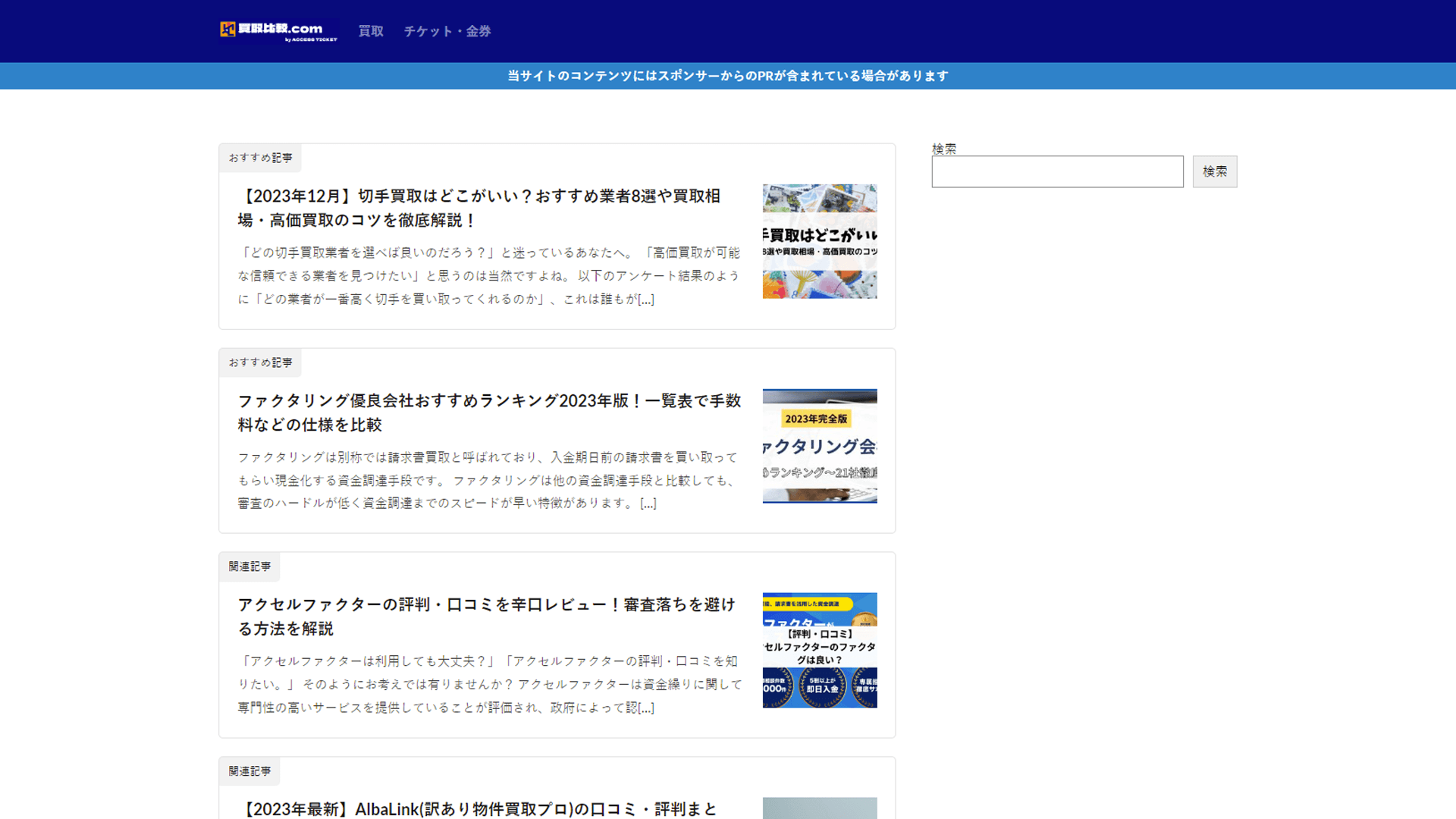Open the 買取 menu item
1456x819 pixels.
coord(371,31)
